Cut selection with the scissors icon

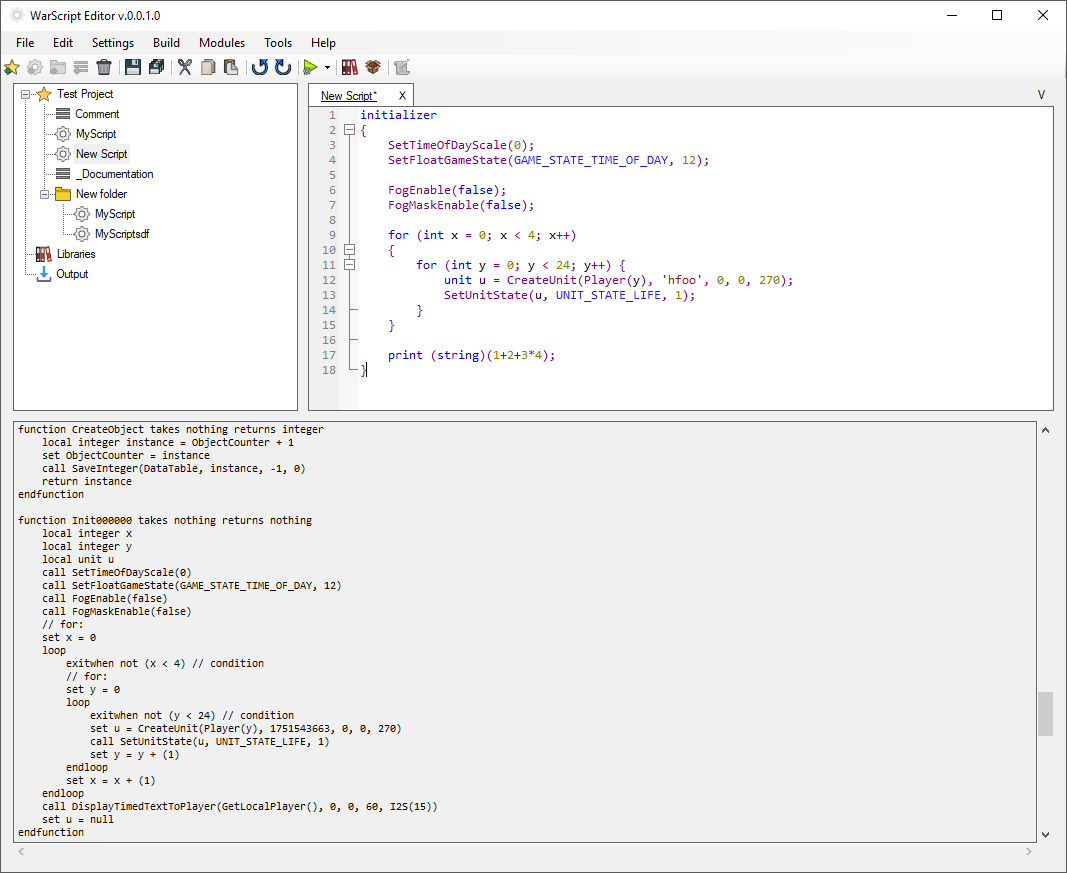coord(185,67)
